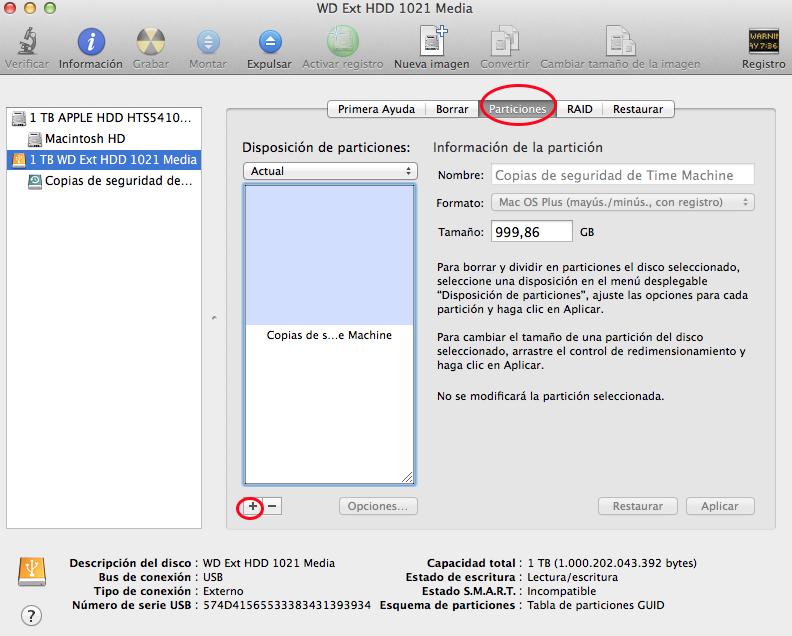The width and height of the screenshot is (792, 636).
Task: Select 1 TB APPLE HDD disk
Action: coord(108,118)
